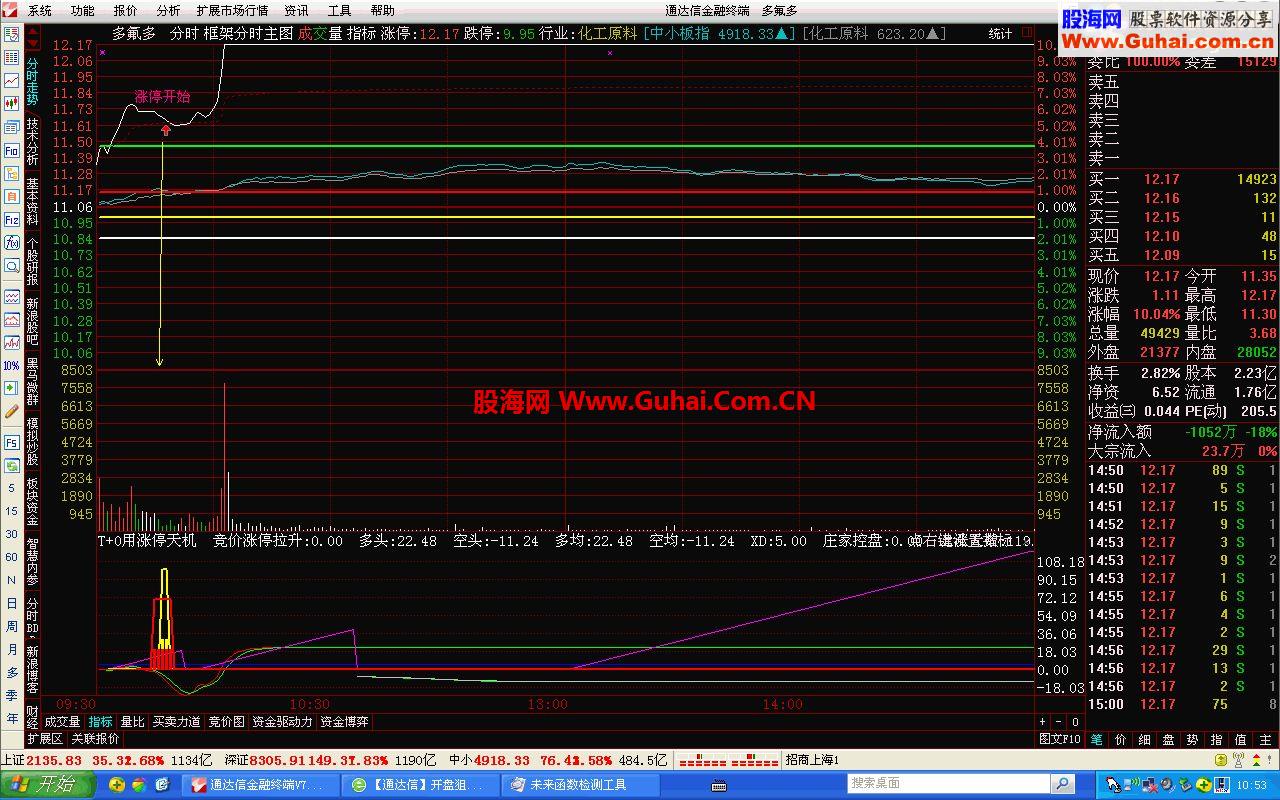
Task: Select the pencil drawing tool icon
Action: 11,412
